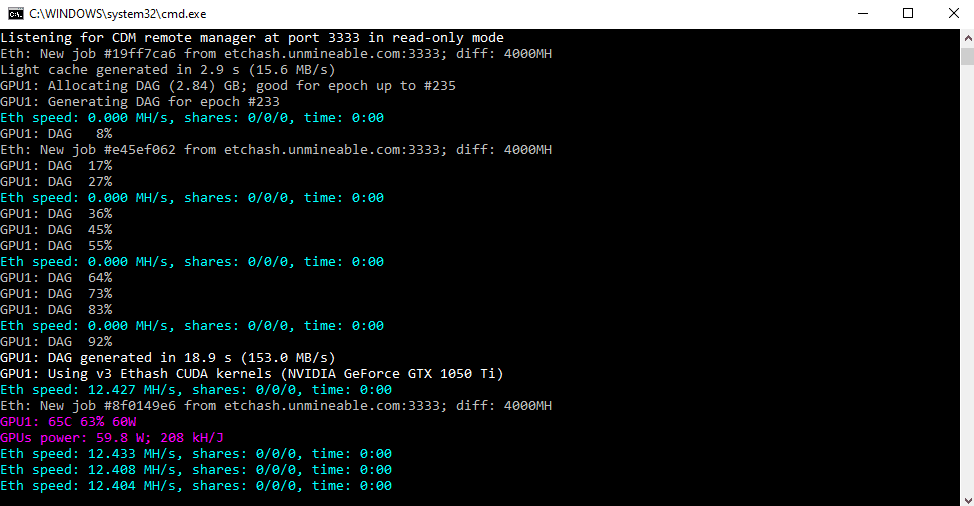Click the scrollbar up arrow
974x506 pixels.
965,37
